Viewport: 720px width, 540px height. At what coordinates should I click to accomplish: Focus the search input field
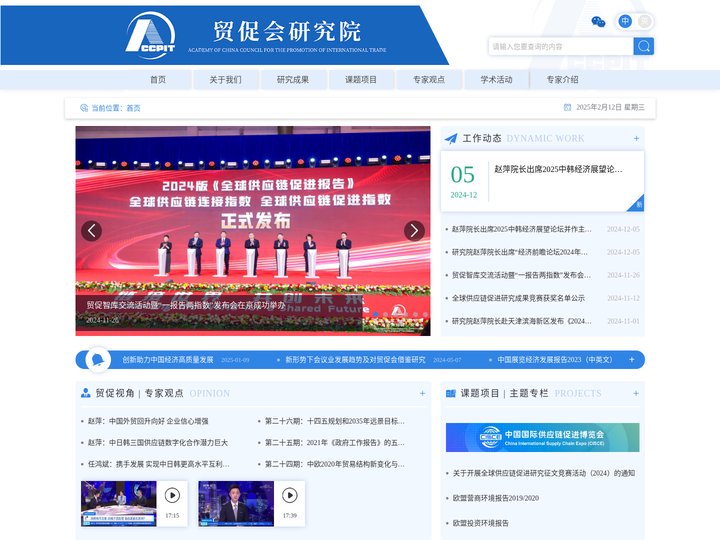tap(561, 46)
